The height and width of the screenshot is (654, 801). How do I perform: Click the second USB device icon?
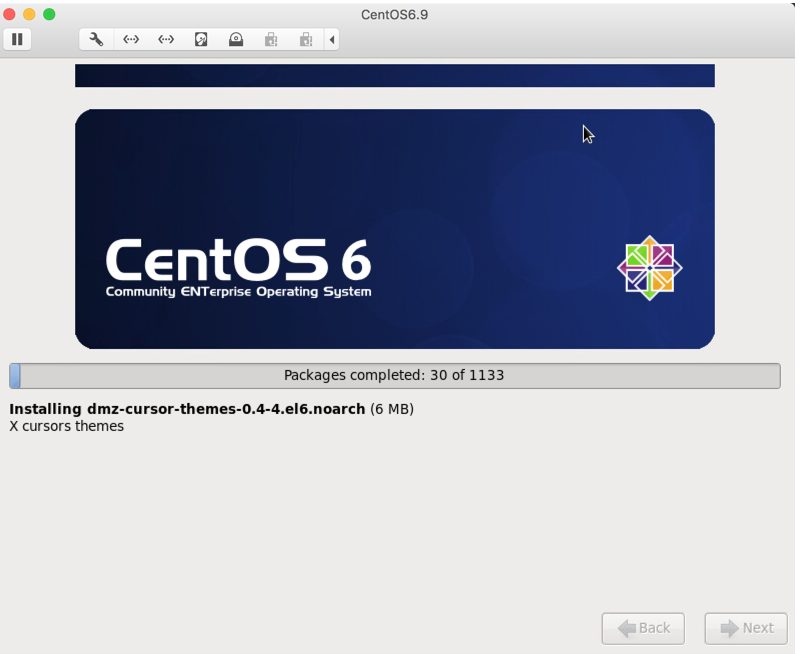click(306, 39)
